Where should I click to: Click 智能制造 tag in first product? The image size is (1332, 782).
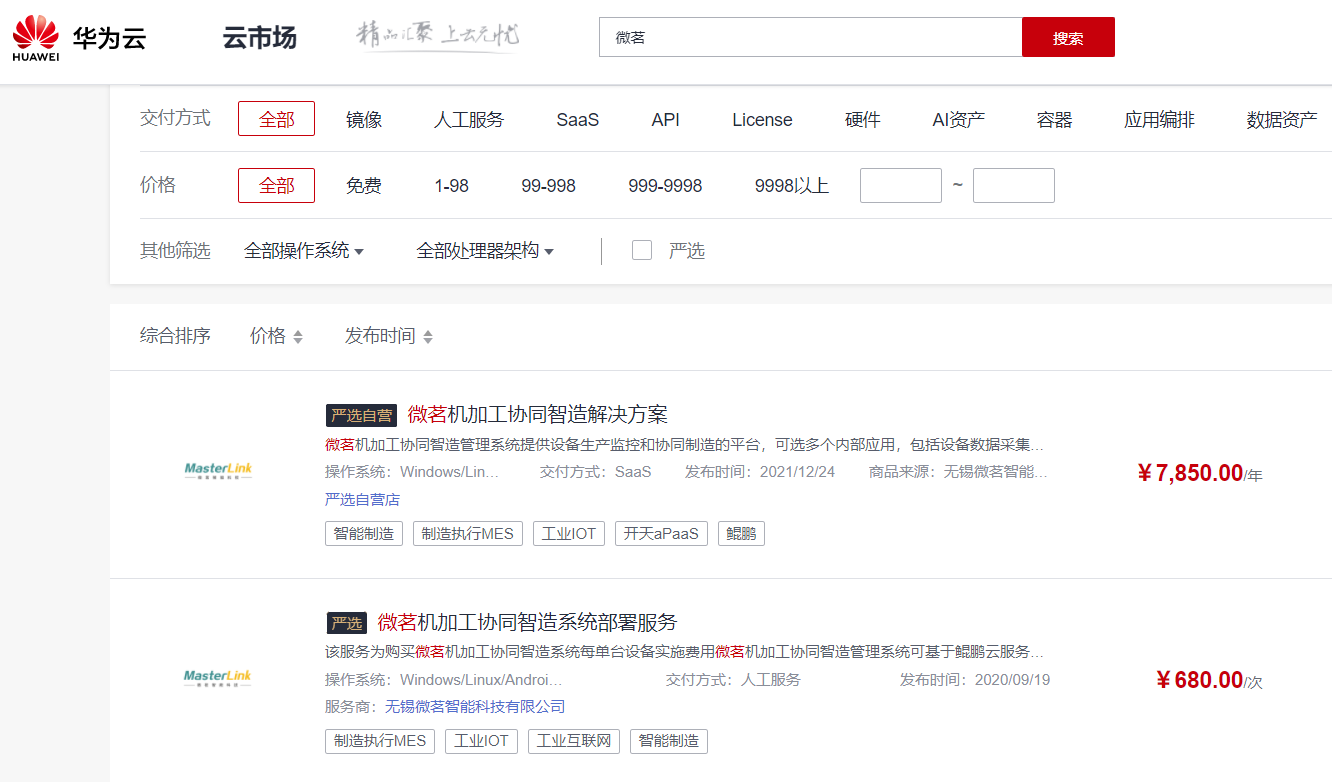point(364,533)
